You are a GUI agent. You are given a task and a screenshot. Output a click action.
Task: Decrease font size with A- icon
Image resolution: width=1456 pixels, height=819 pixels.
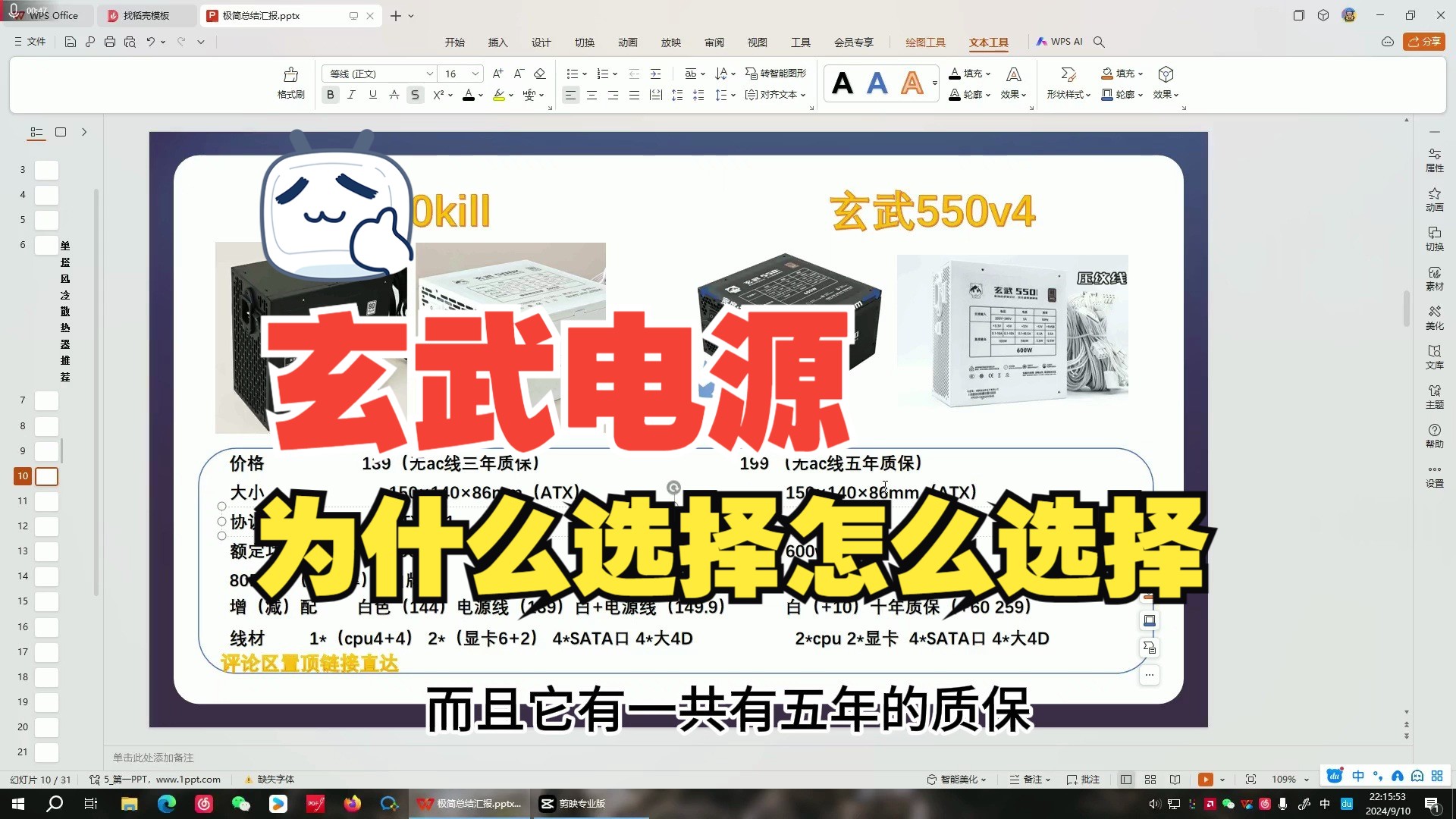click(x=519, y=74)
